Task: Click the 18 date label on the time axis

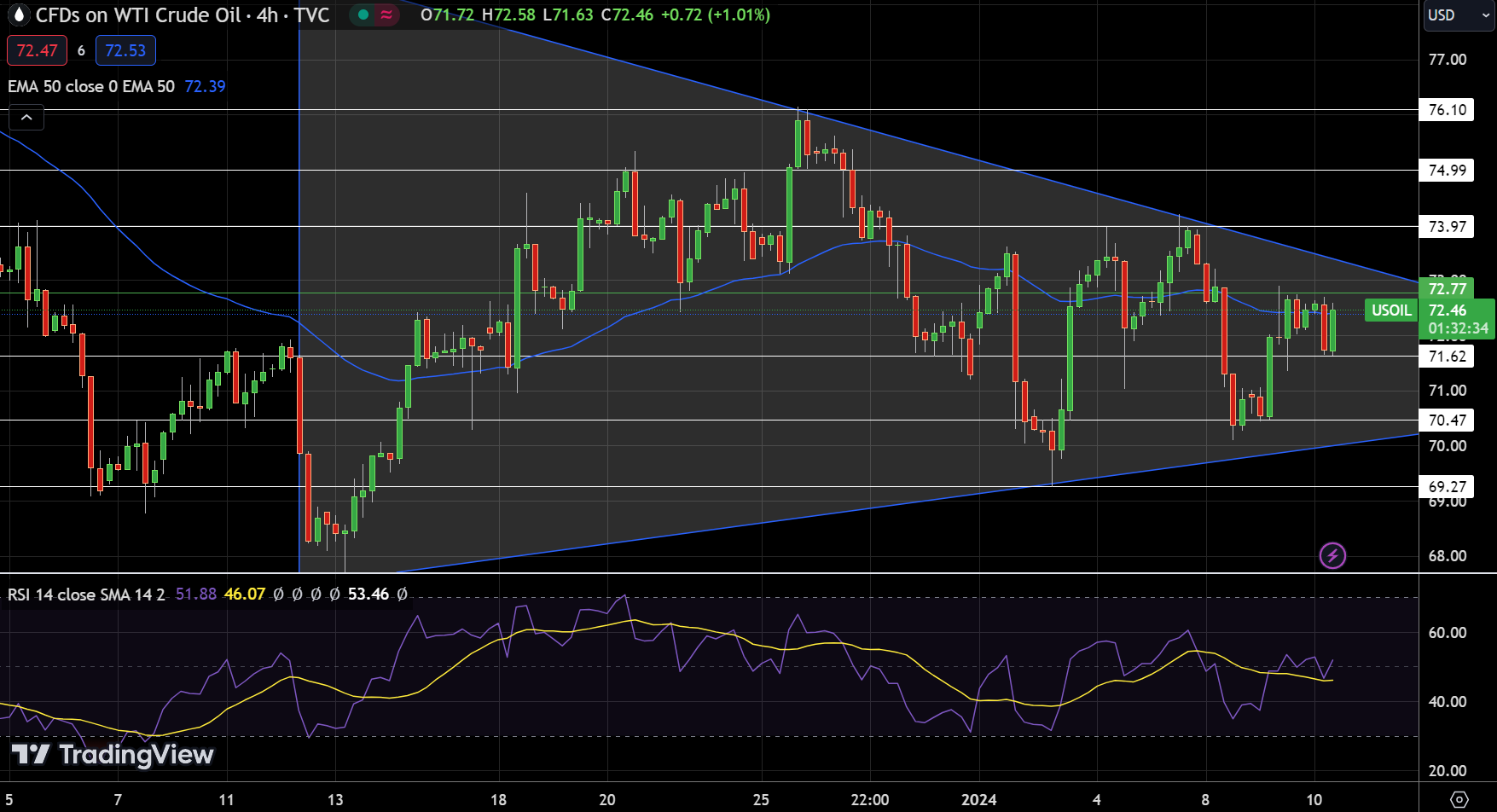Action: (x=498, y=800)
